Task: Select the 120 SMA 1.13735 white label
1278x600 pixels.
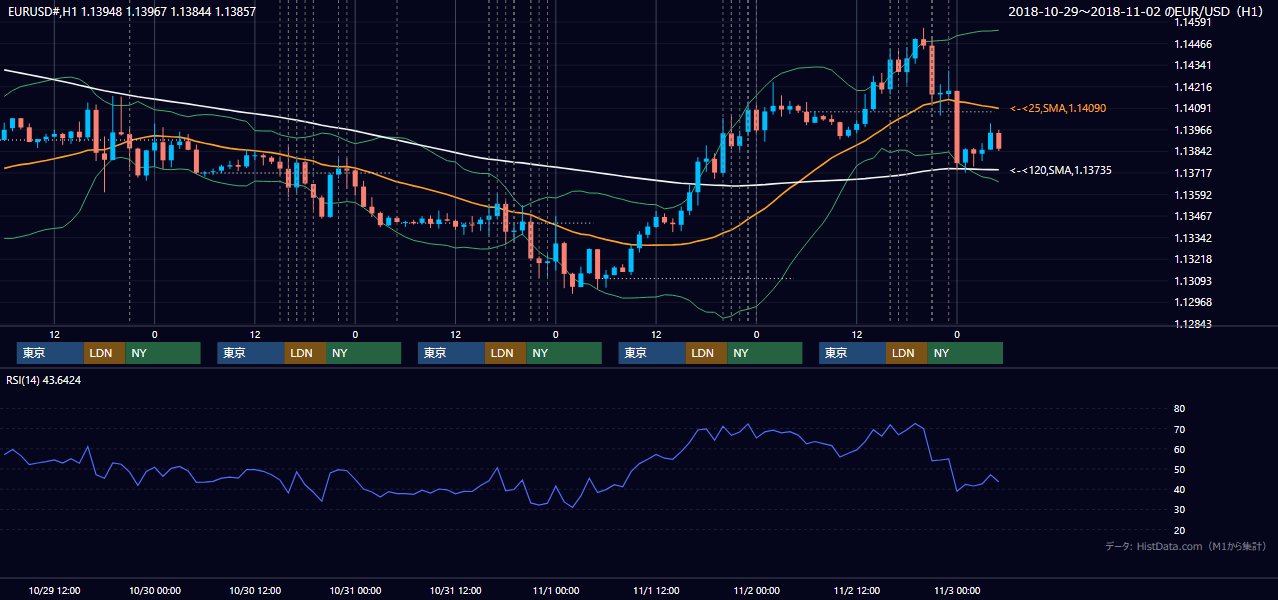Action: pyautogui.click(x=1061, y=171)
